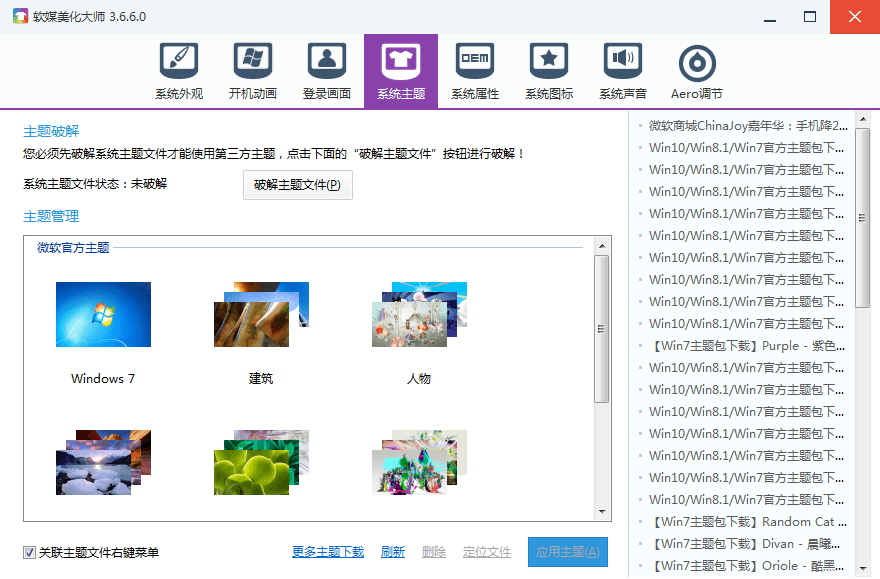Select the Windows 7 theme thumbnail
The height and width of the screenshot is (579, 880).
[103, 315]
